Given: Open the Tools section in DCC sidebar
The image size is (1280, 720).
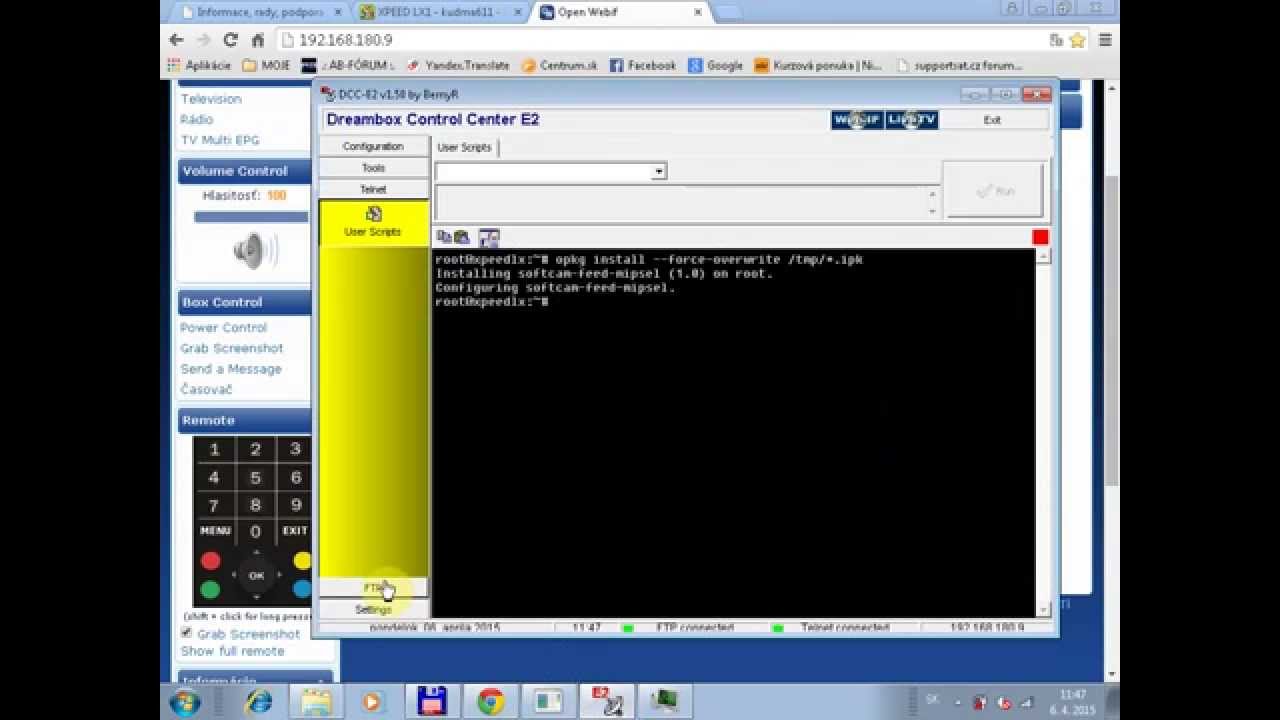Looking at the screenshot, I should click(x=373, y=168).
